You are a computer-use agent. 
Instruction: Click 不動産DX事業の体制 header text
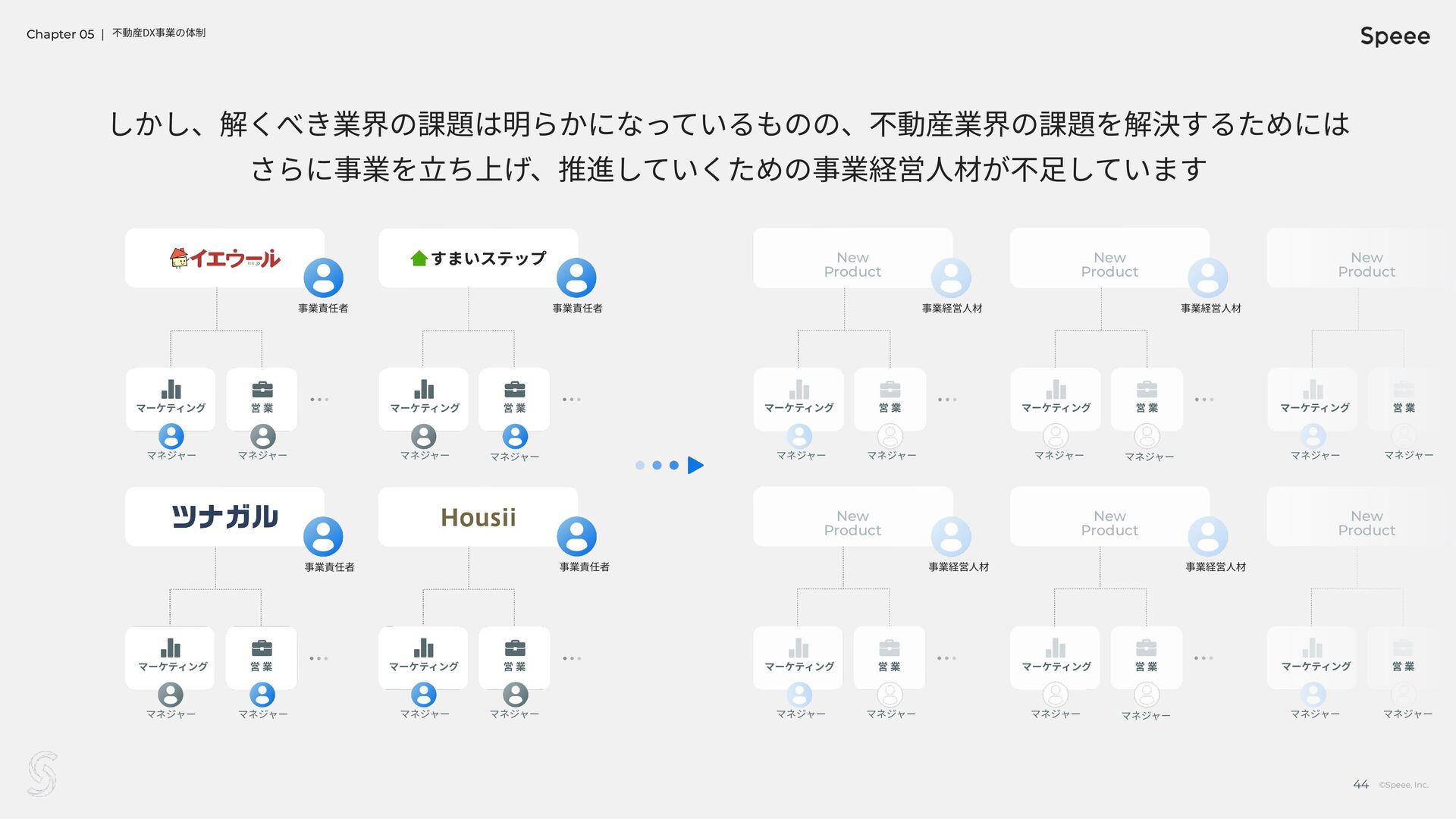pos(158,33)
